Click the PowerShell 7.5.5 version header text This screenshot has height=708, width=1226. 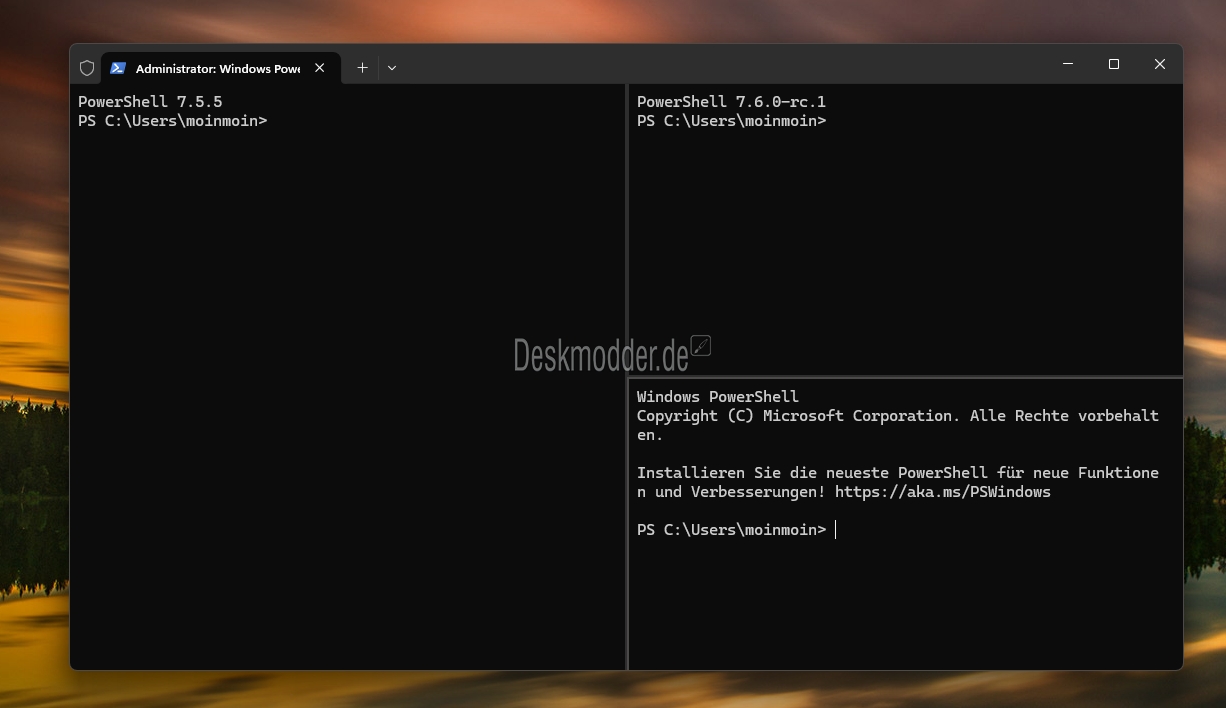point(150,102)
